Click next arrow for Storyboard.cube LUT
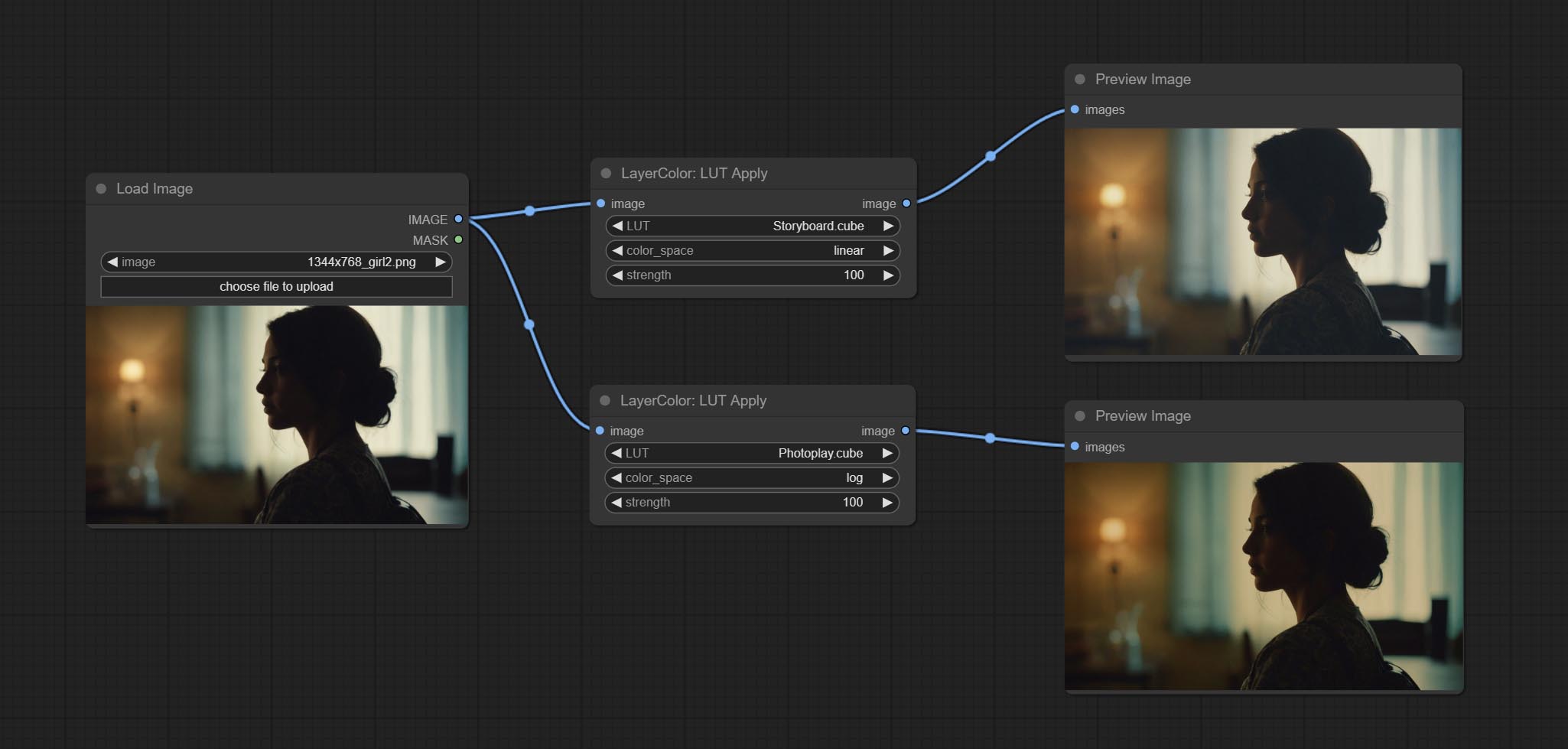Viewport: 1568px width, 749px height. click(888, 226)
